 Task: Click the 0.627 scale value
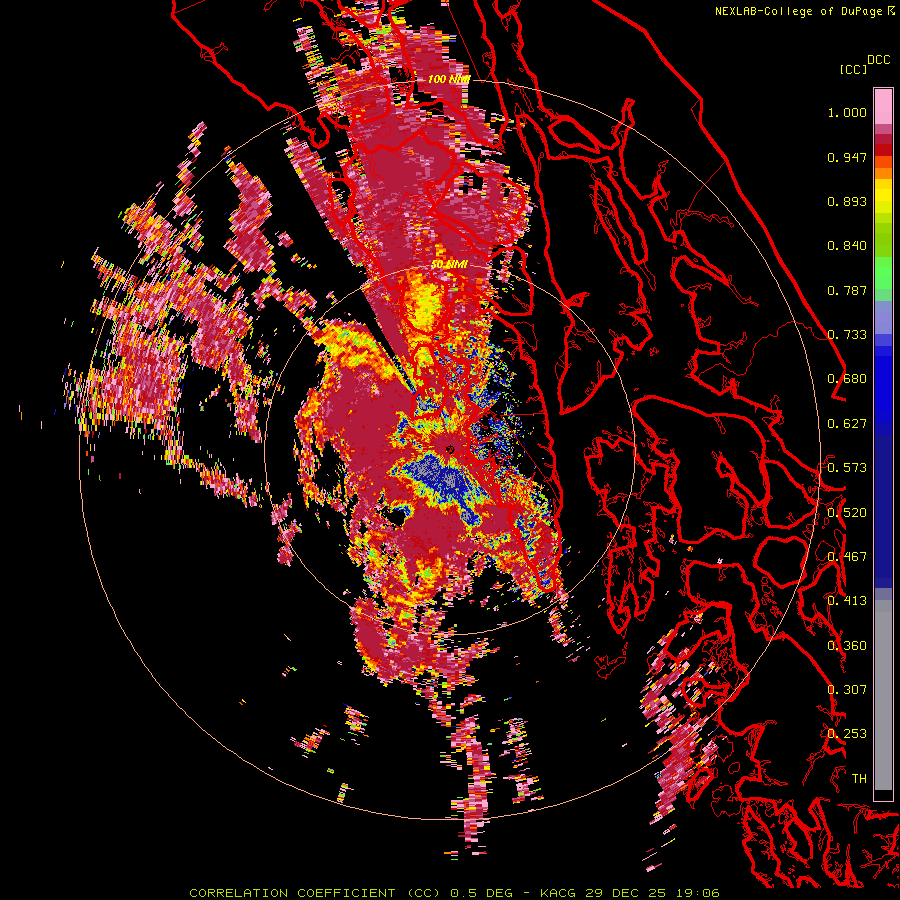(847, 424)
